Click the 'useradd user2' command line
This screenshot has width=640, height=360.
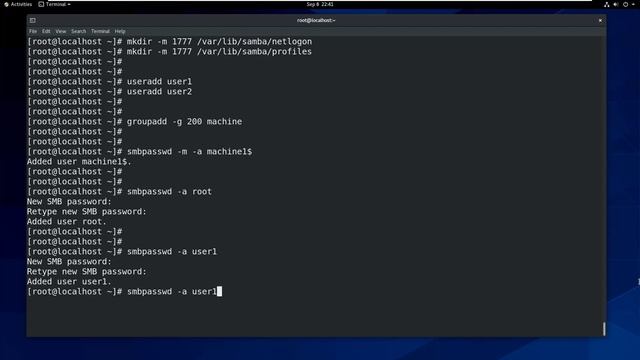(159, 92)
